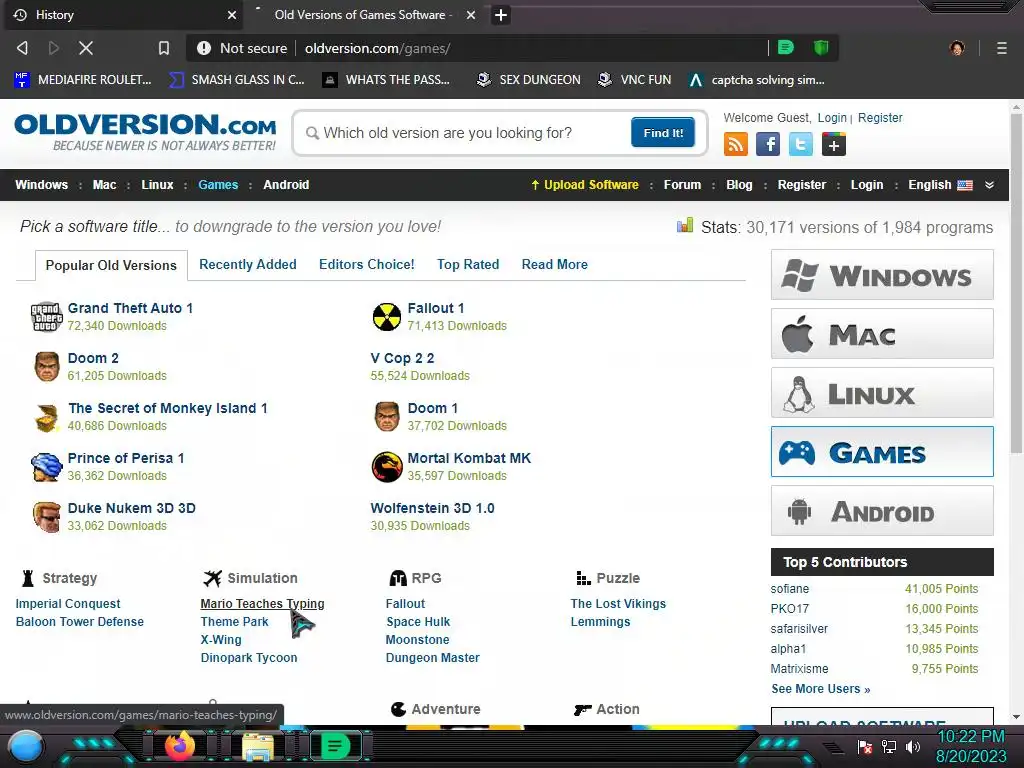
Task: Open the Forum link
Action: (682, 185)
